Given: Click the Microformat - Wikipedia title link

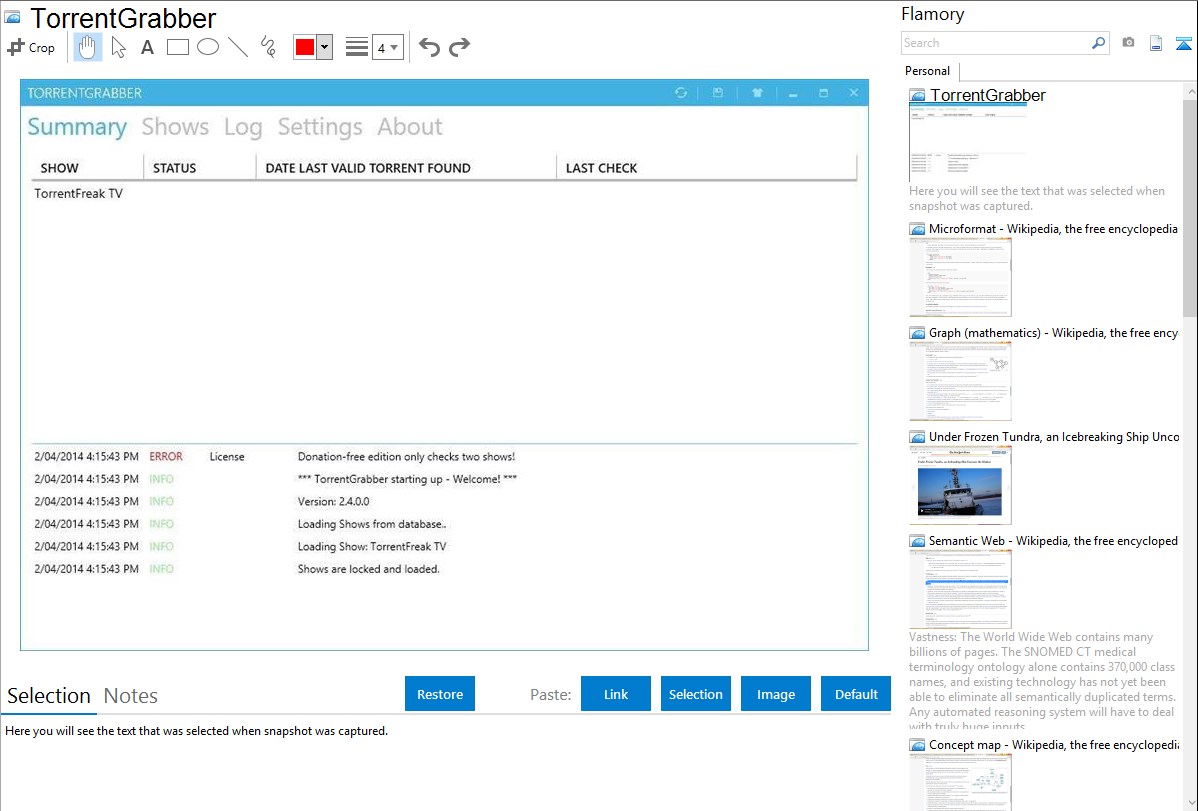Looking at the screenshot, I should coord(1054,229).
